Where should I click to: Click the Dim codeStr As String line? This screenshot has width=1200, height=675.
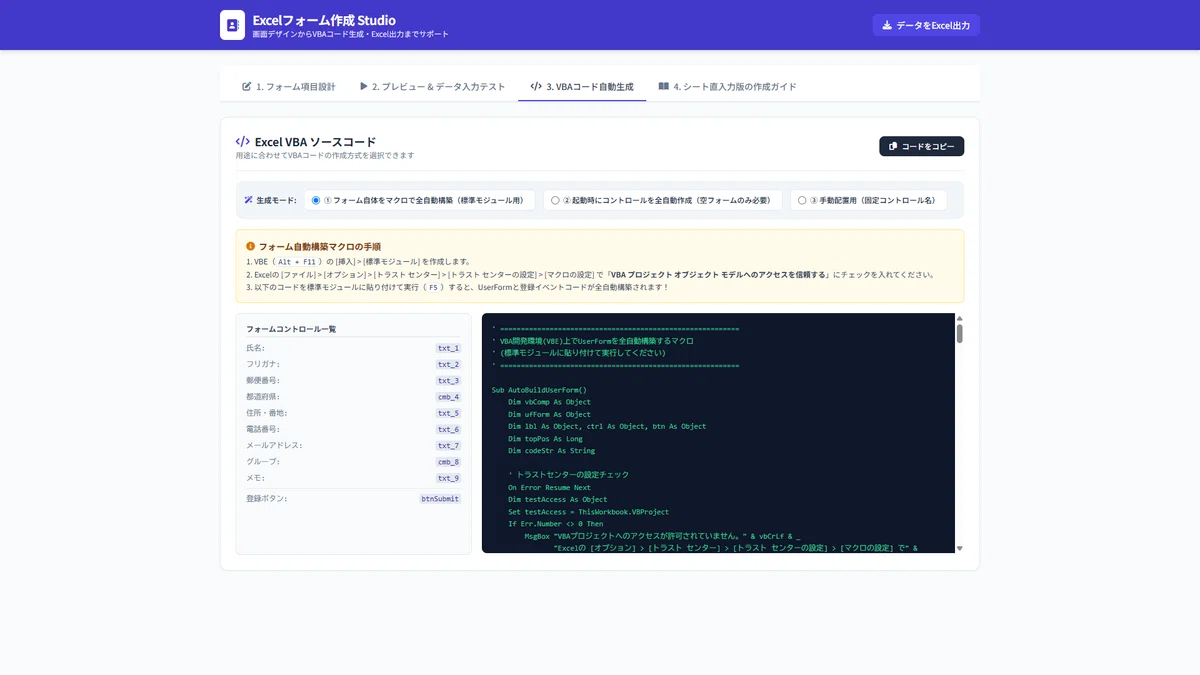[551, 451]
